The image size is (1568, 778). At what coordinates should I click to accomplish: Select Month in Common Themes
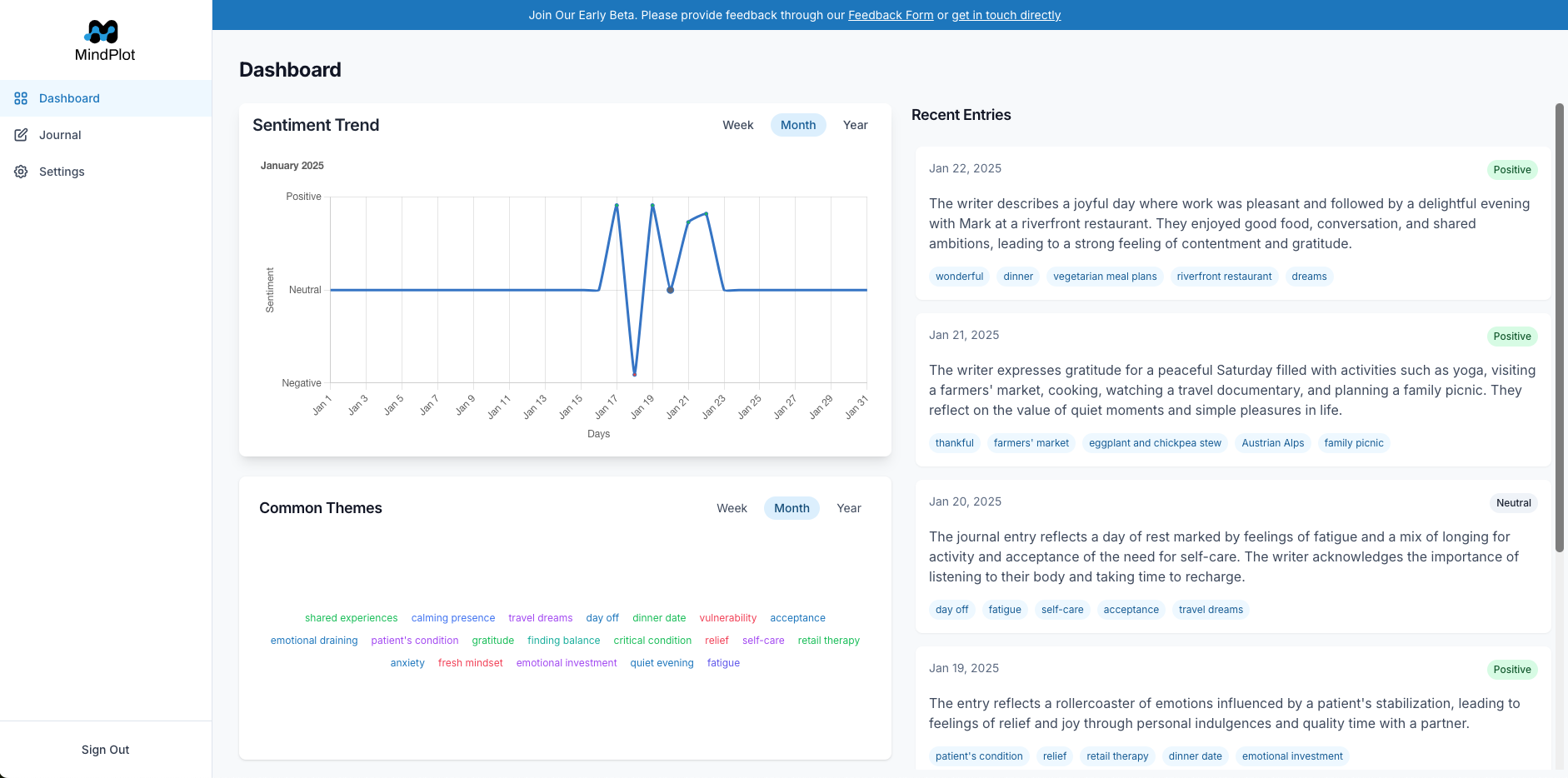click(791, 508)
